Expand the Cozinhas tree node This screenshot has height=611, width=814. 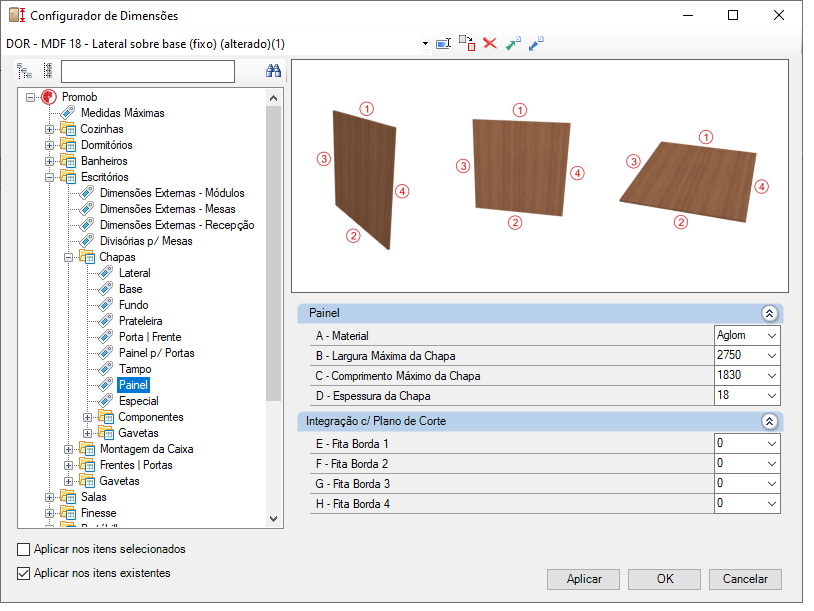coord(49,129)
